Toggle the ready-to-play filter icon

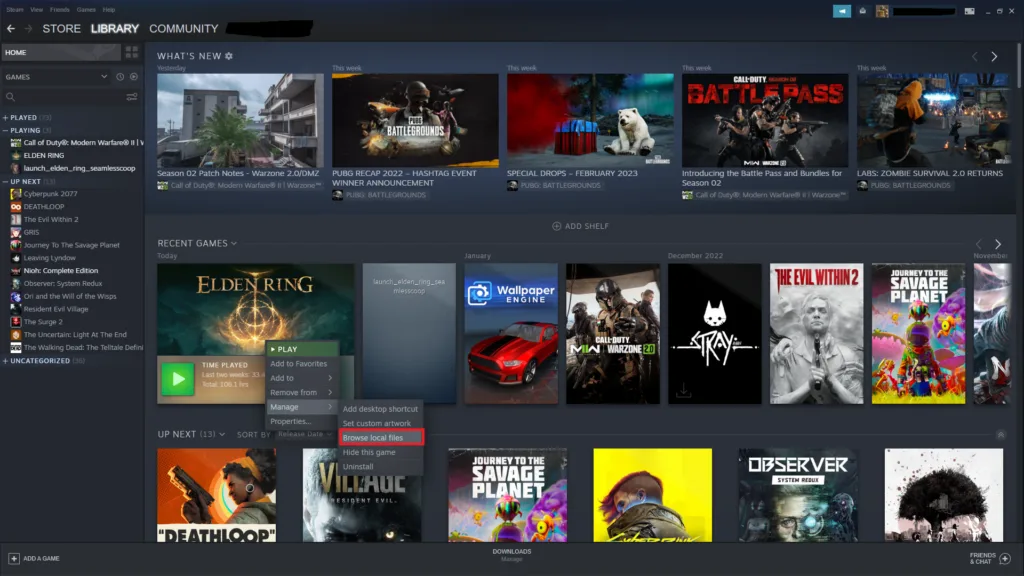click(x=132, y=77)
